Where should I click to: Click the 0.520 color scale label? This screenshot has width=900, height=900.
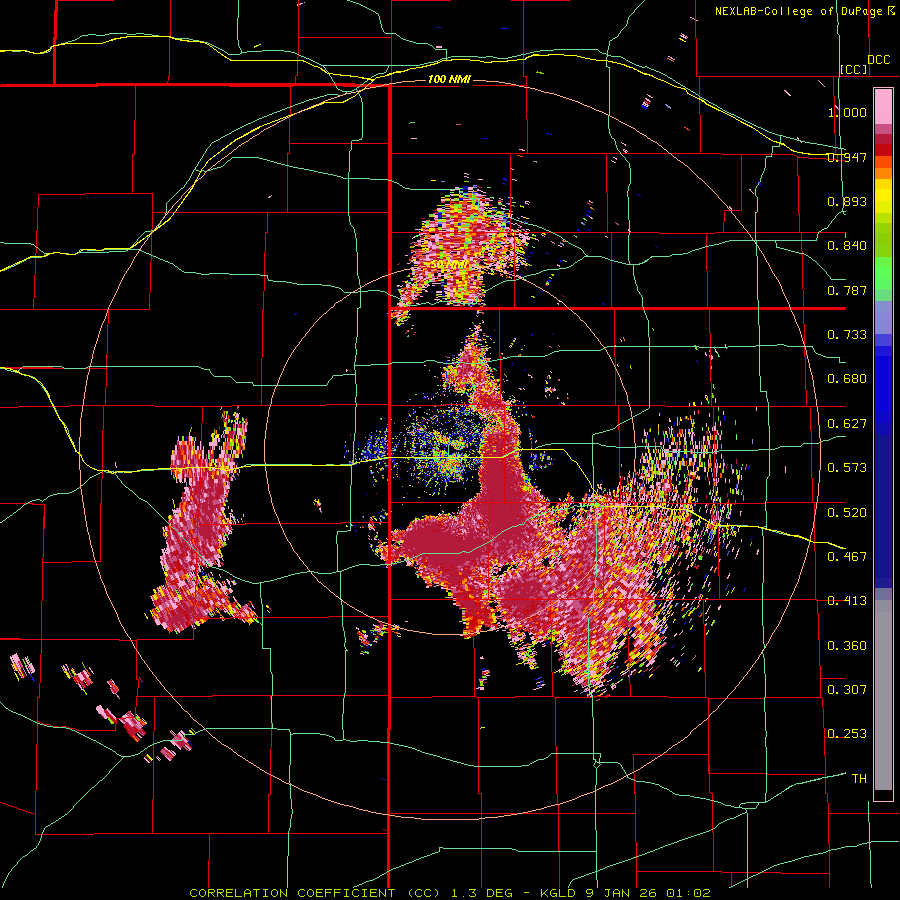(x=847, y=513)
